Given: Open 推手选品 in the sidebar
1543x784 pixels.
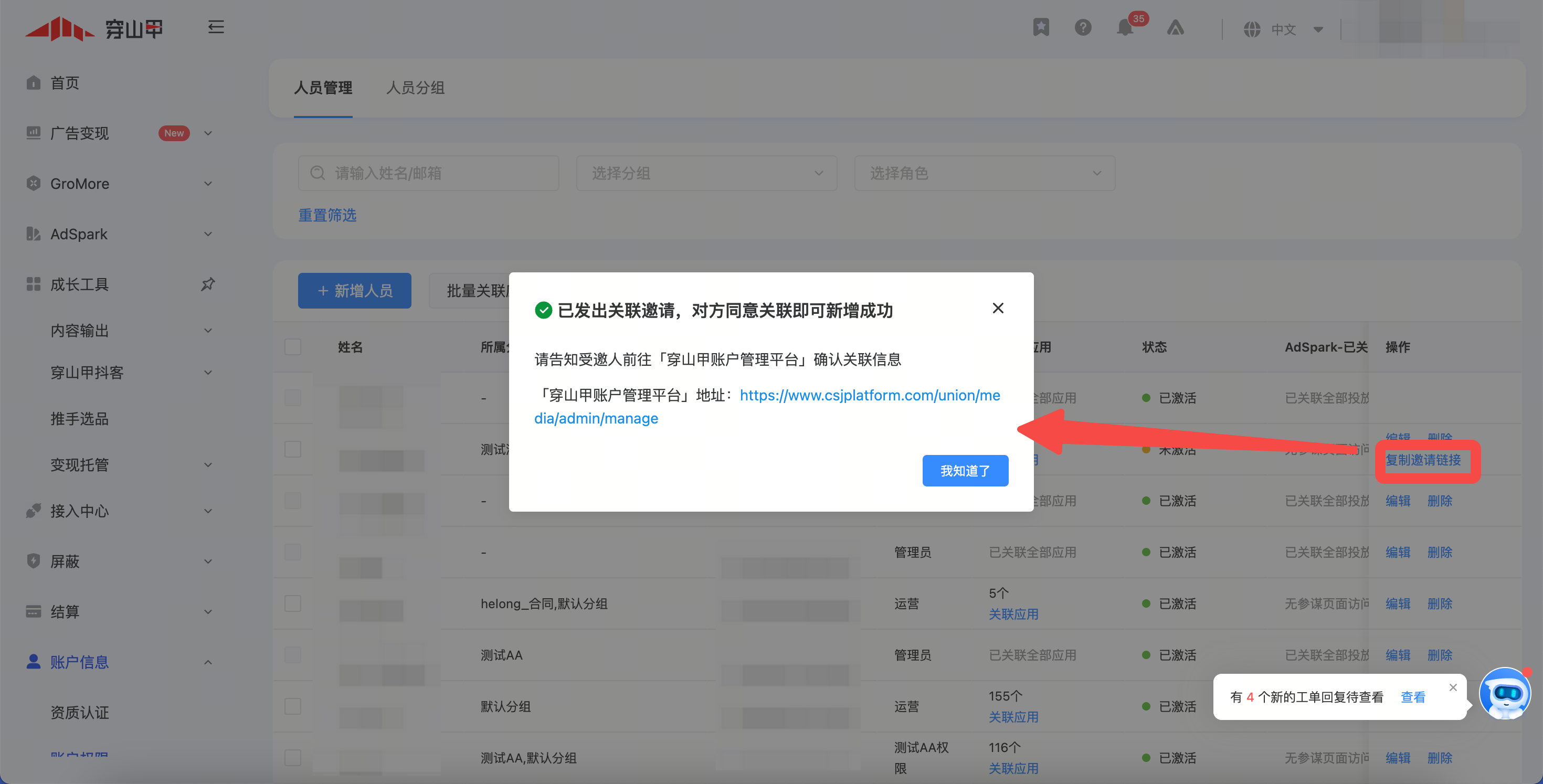Looking at the screenshot, I should coord(79,419).
